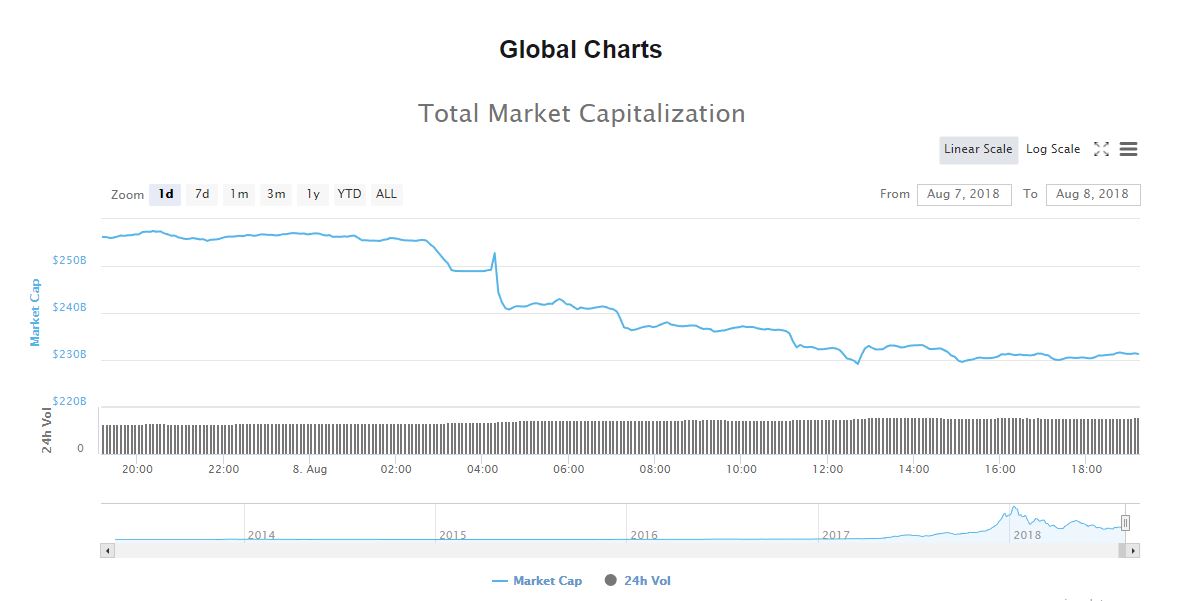Click the right scroll arrow of navigator
The height and width of the screenshot is (601, 1185).
[x=1133, y=550]
